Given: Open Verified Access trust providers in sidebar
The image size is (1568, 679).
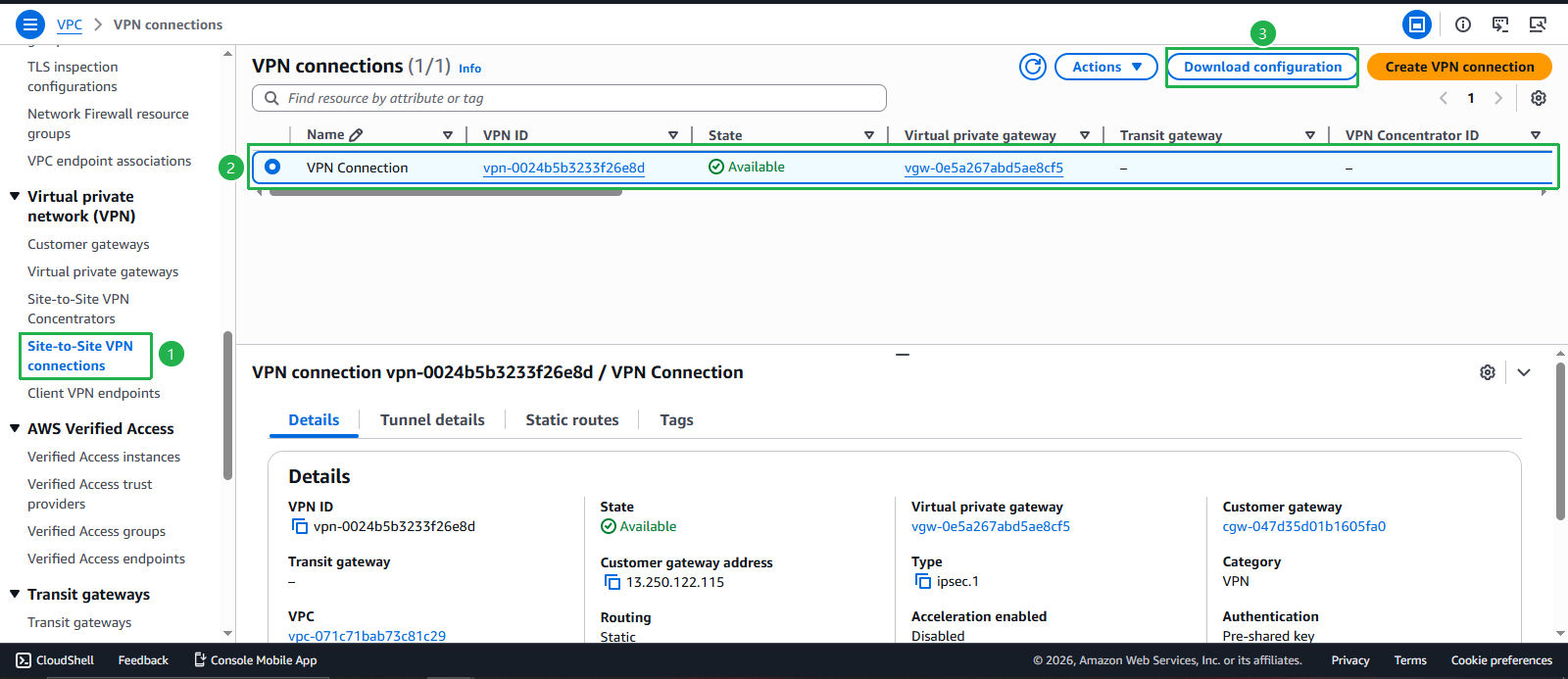Looking at the screenshot, I should coord(90,494).
